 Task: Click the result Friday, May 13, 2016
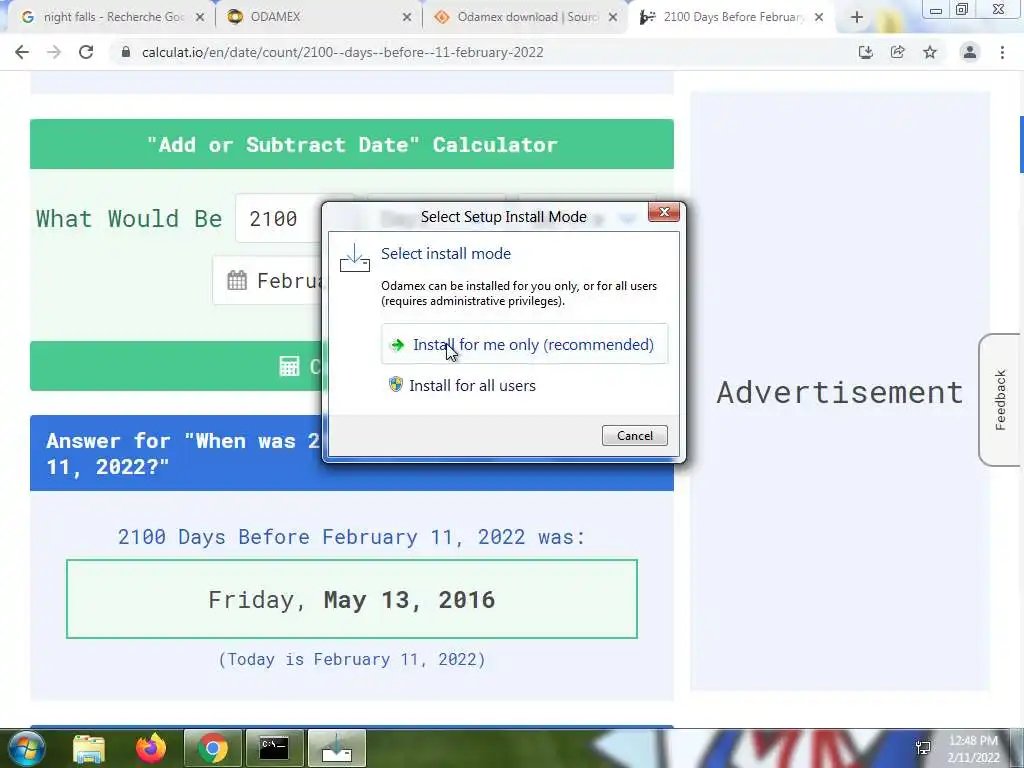(x=351, y=599)
